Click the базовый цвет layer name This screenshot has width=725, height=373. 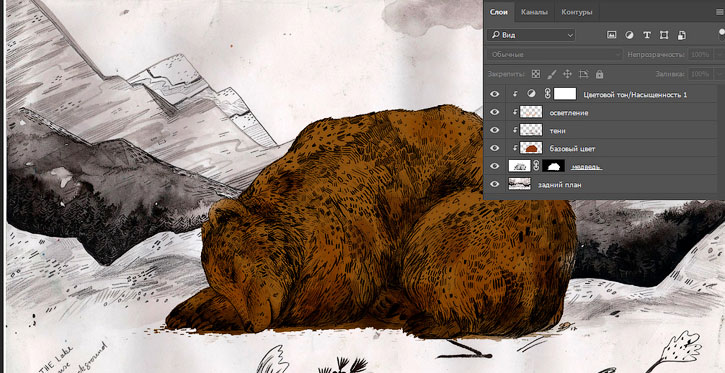[x=572, y=149]
